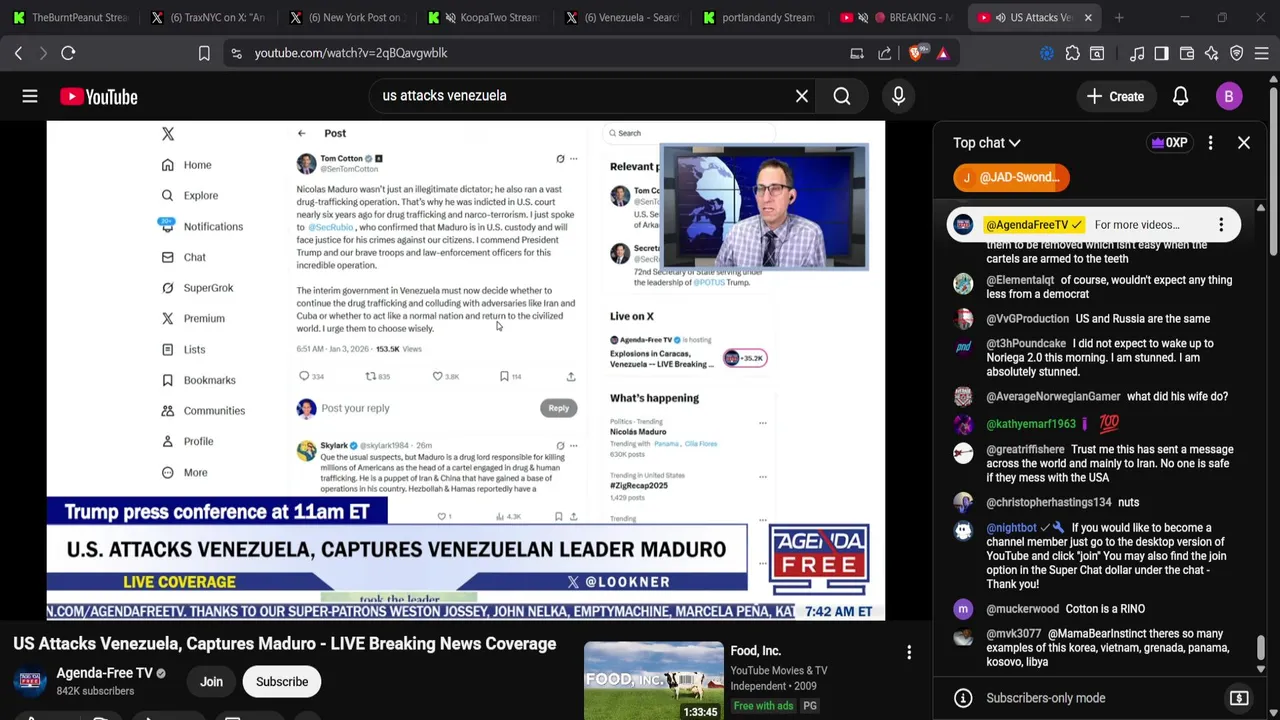Click the URL youtube.com/watch address field
Viewport: 1280px width, 720px height.
point(350,53)
